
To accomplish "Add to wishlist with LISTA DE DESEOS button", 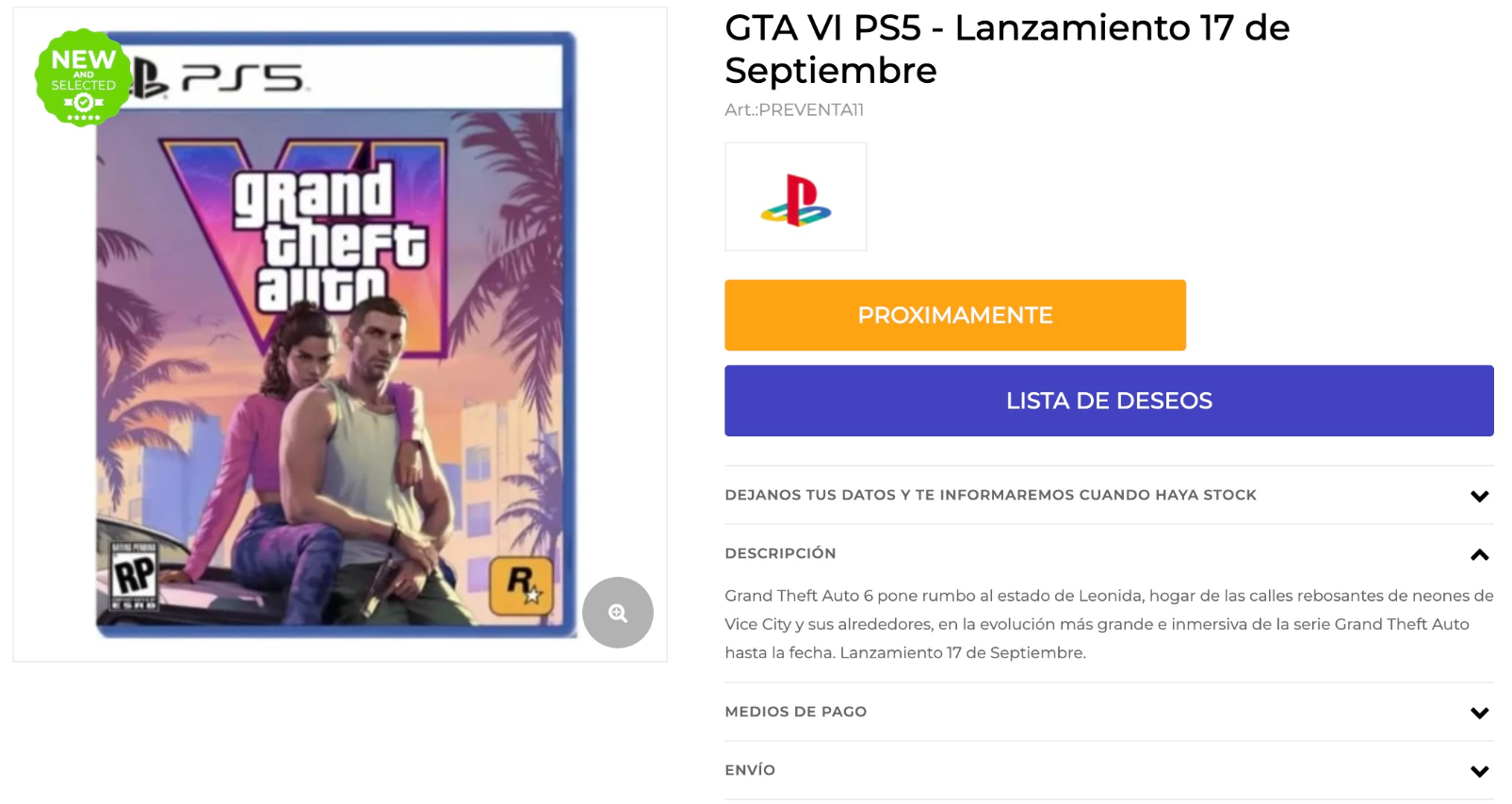I will 1108,401.
